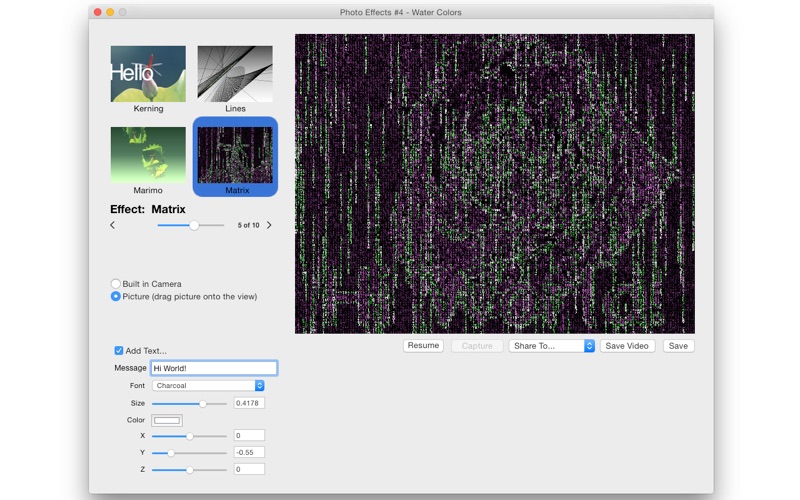The height and width of the screenshot is (500, 800).
Task: Expand the Share To menu
Action: [551, 346]
